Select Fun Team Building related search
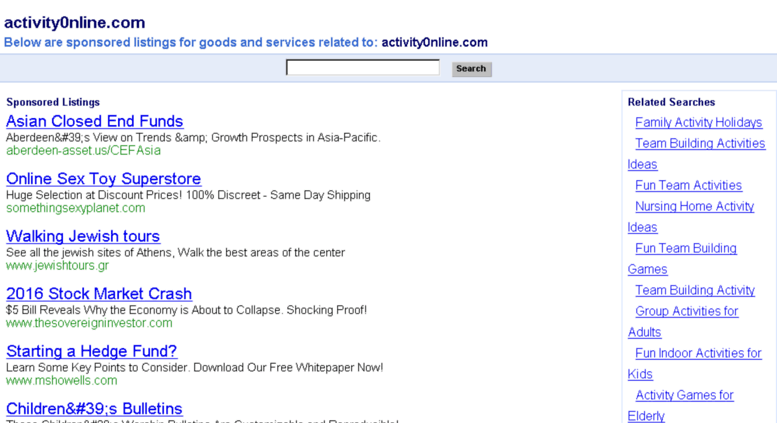Viewport: 777px width, 423px height. pyautogui.click(x=685, y=249)
